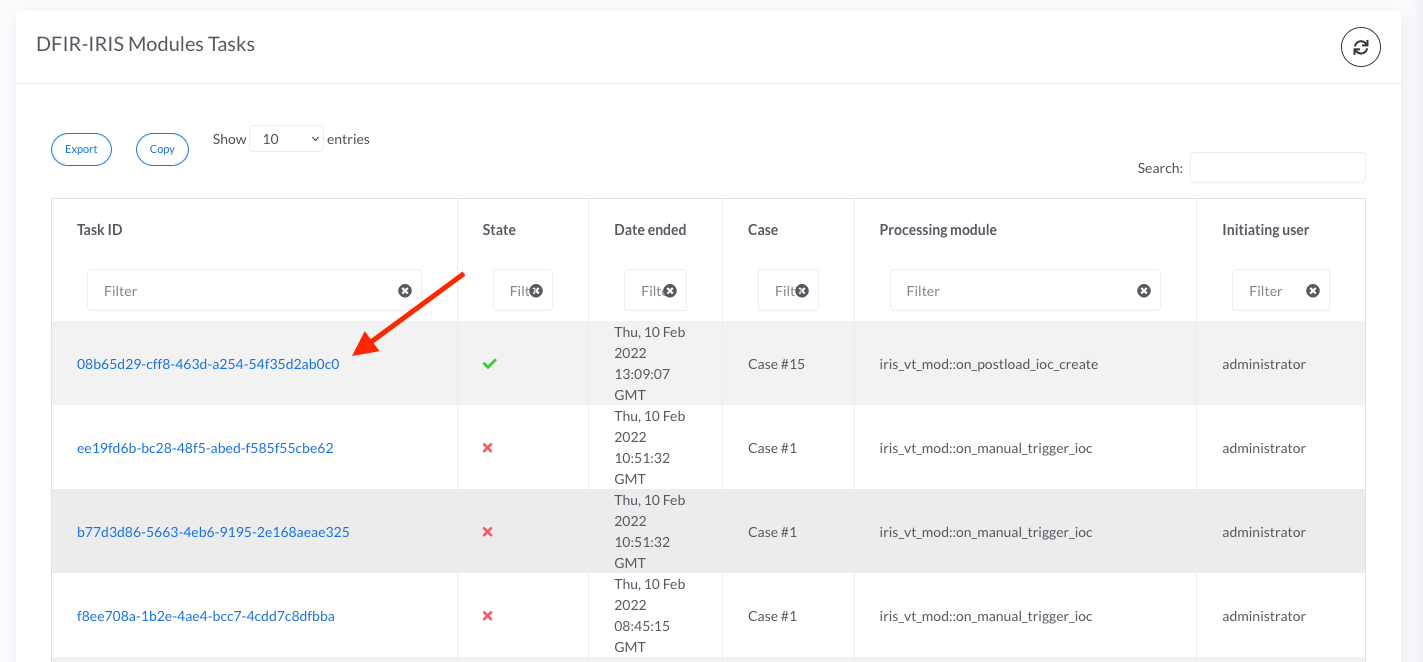Focus the Search input field
Image resolution: width=1423 pixels, height=662 pixels.
click(1277, 168)
